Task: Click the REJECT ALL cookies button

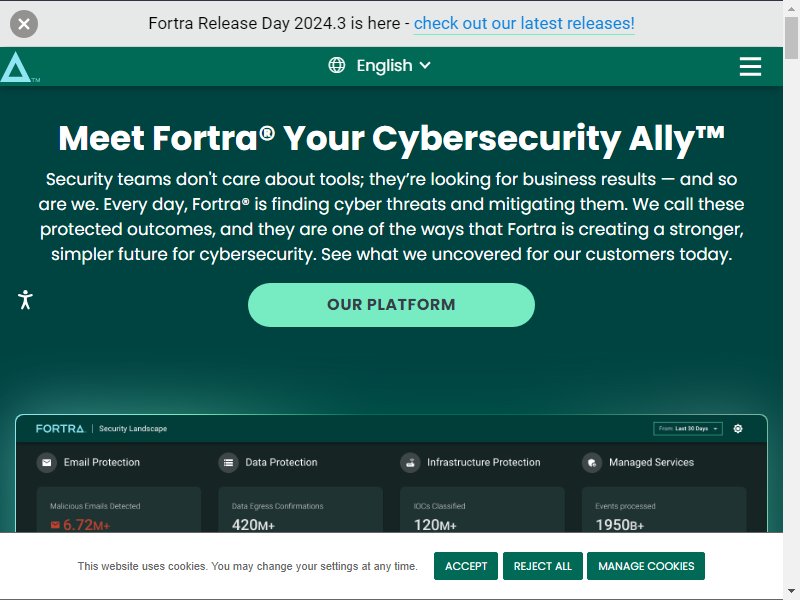Action: tap(542, 566)
